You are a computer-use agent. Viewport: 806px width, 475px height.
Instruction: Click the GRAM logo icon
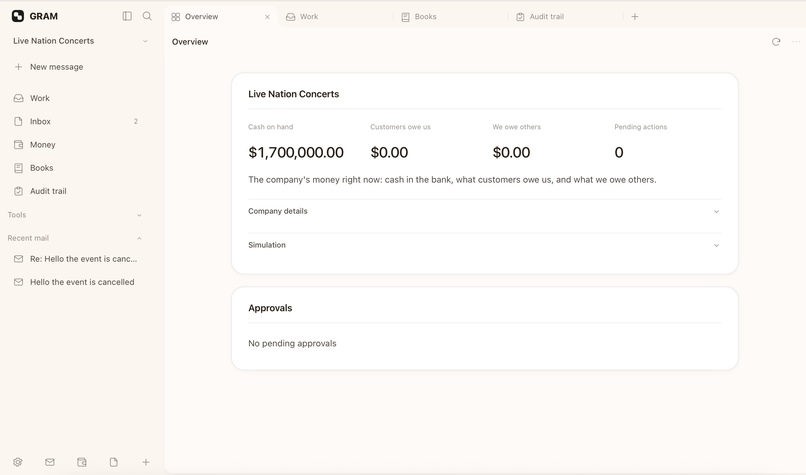[17, 16]
